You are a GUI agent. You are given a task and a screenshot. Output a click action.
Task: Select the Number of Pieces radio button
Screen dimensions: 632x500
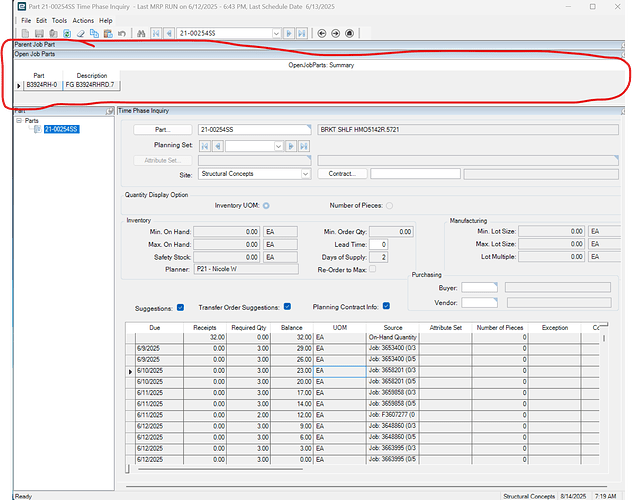click(x=389, y=206)
